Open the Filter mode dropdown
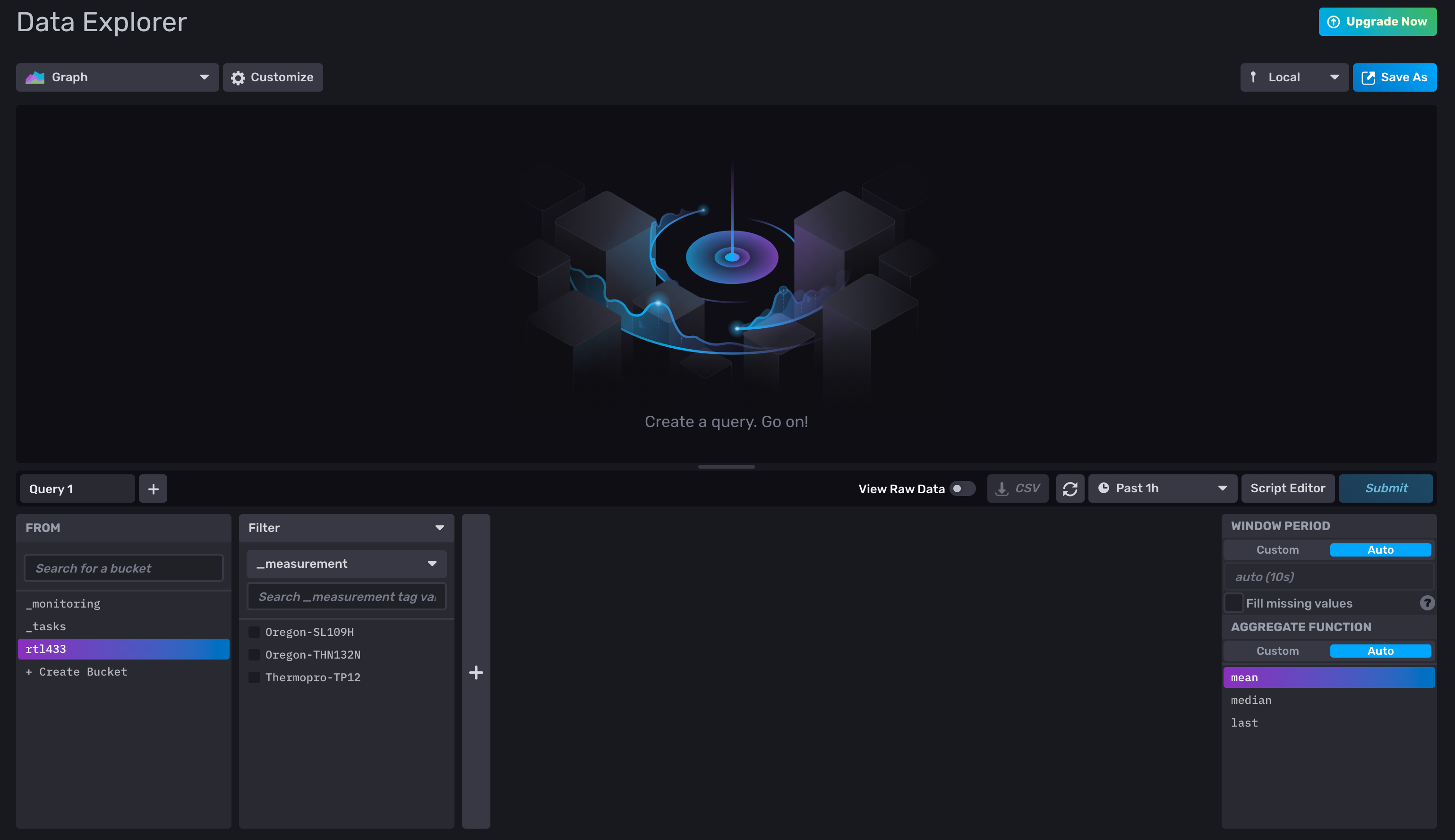The height and width of the screenshot is (840, 1455). tap(346, 528)
